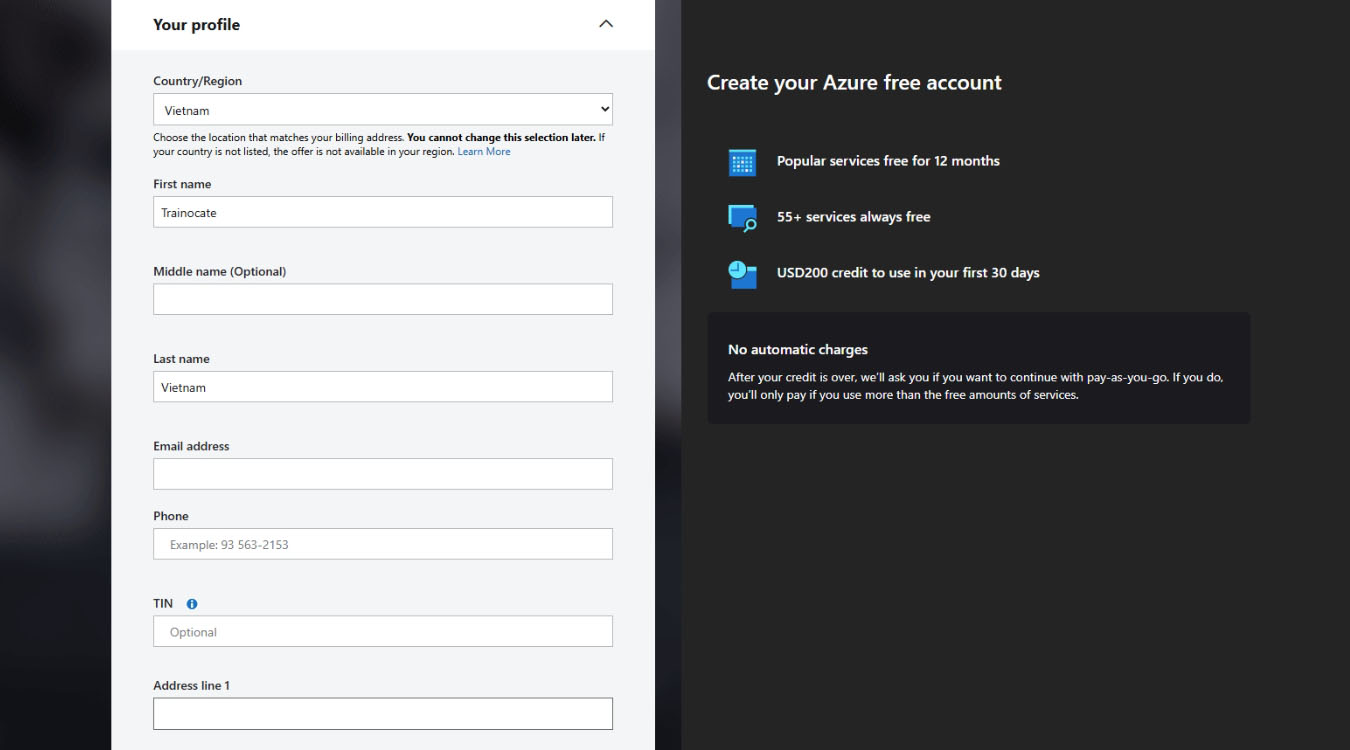Click 'Popular services free for 12 months' text

[x=888, y=161]
